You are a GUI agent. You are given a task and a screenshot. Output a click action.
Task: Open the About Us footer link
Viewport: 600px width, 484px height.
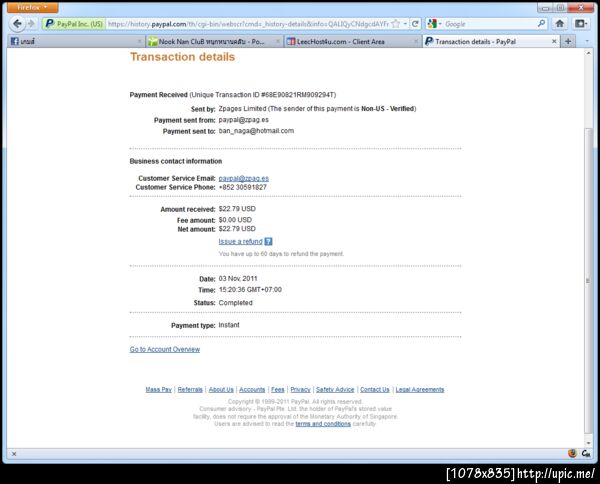point(221,389)
